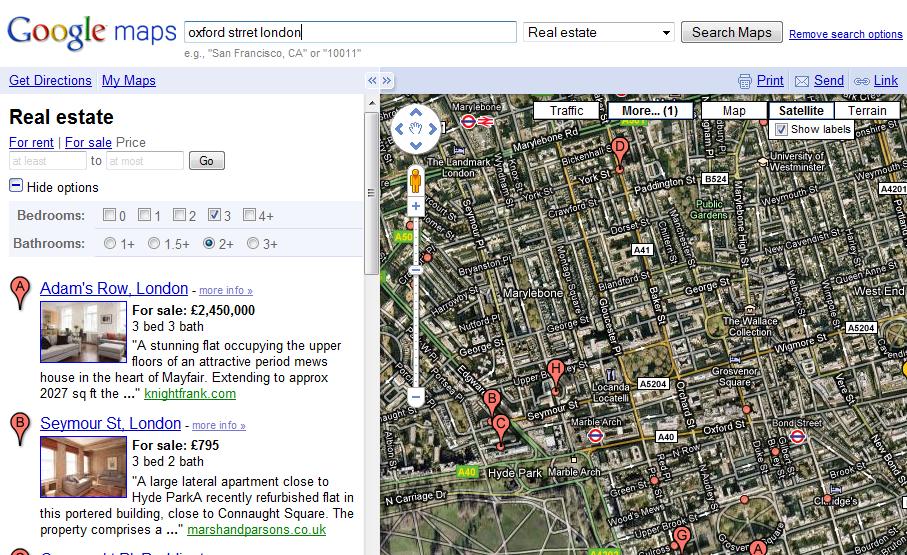Pan the map left with arrow control
The image size is (907, 555).
399,129
